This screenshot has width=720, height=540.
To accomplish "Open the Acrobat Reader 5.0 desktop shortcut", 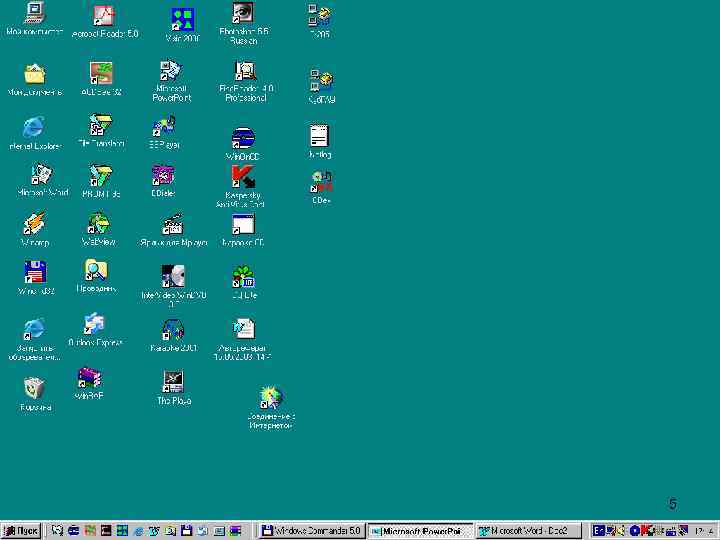I will [x=104, y=17].
